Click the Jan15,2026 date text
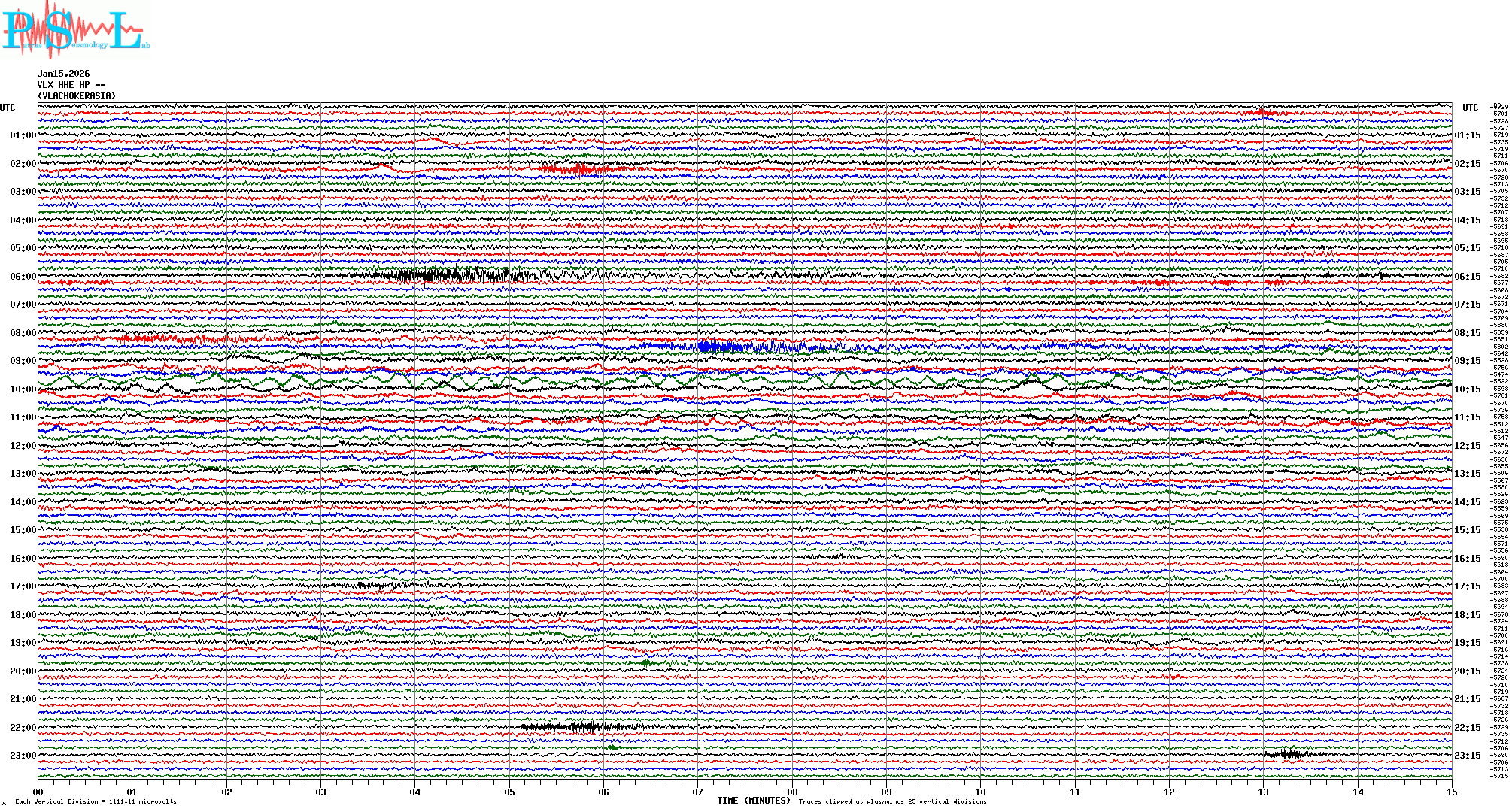The width and height of the screenshot is (1512, 812). pos(63,74)
